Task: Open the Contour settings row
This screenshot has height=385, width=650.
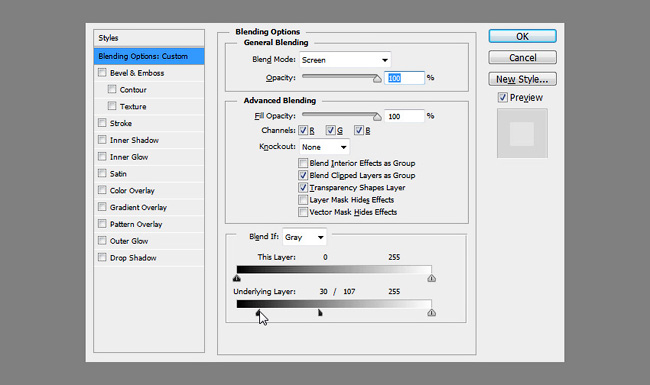Action: coord(149,90)
